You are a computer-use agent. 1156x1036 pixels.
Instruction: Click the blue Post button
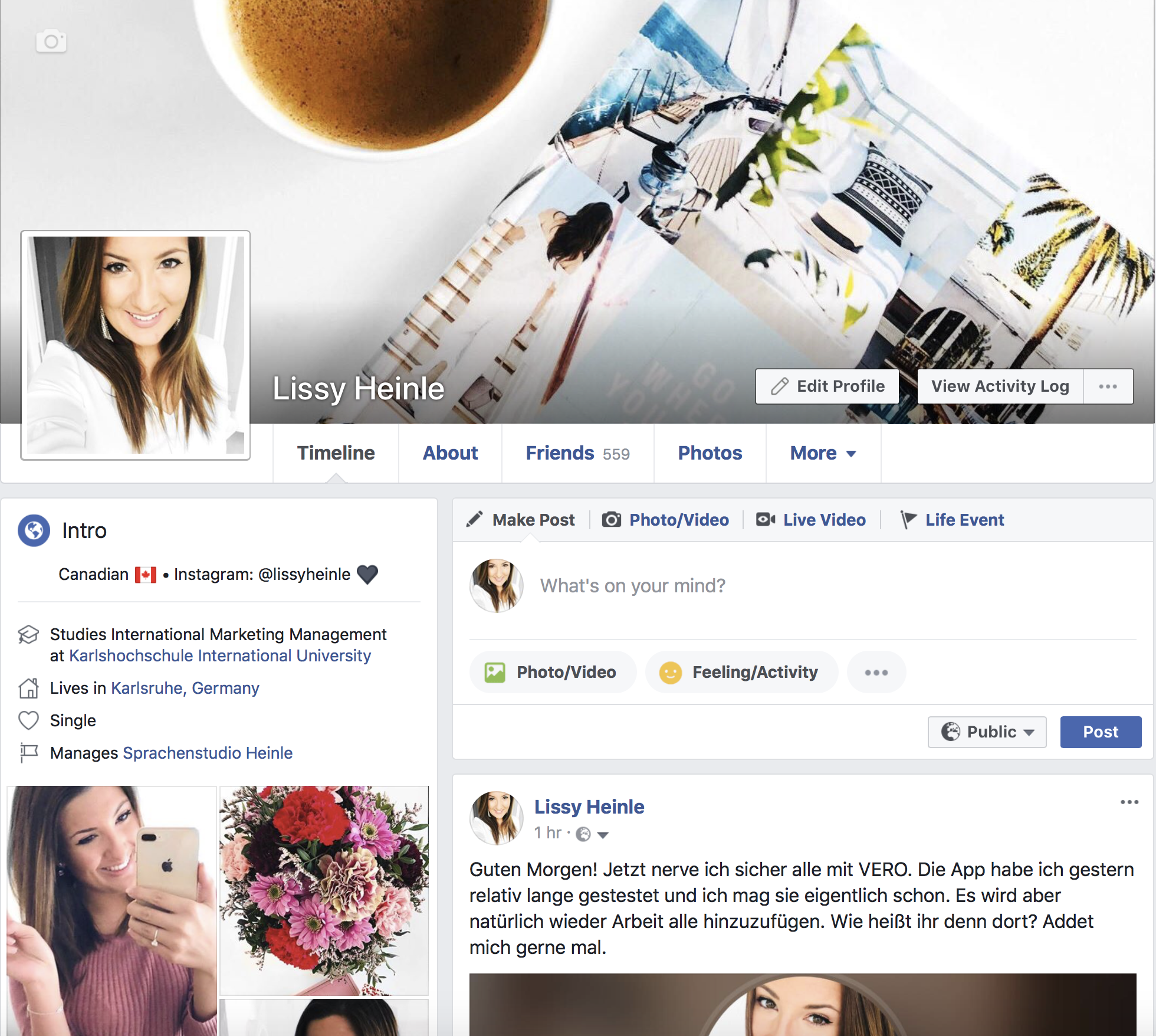[x=1101, y=732]
